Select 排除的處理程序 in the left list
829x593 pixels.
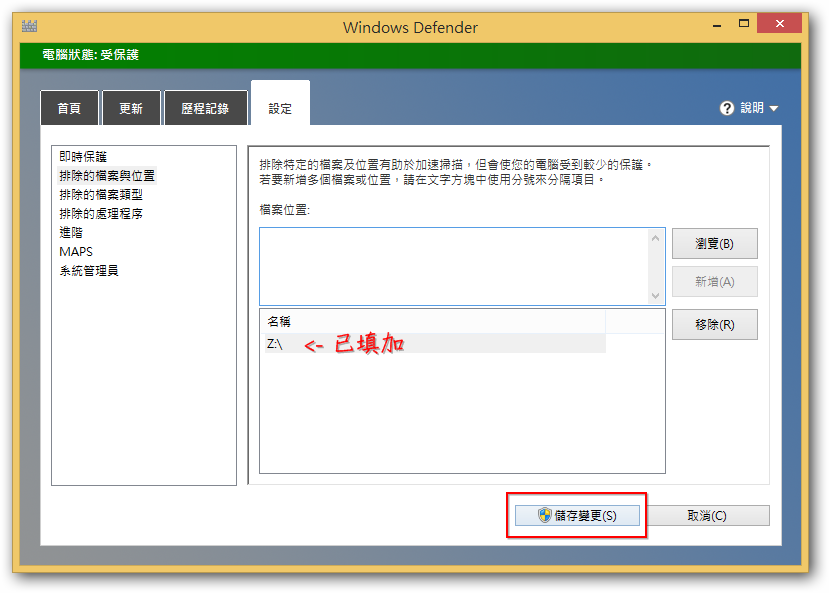pyautogui.click(x=101, y=214)
